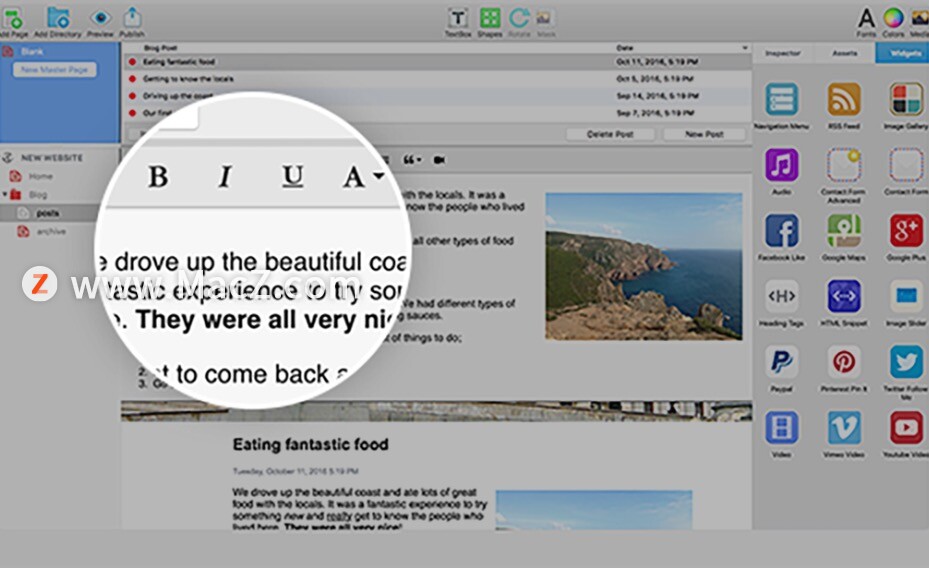929x568 pixels.
Task: Open the blockquote dropdown in editor toolbar
Action: click(412, 160)
